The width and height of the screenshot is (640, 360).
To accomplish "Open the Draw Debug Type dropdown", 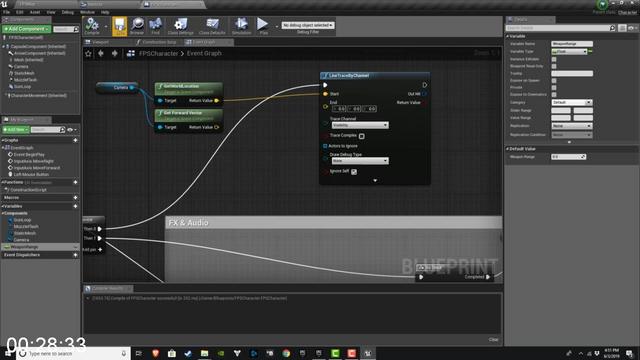I will (360, 161).
